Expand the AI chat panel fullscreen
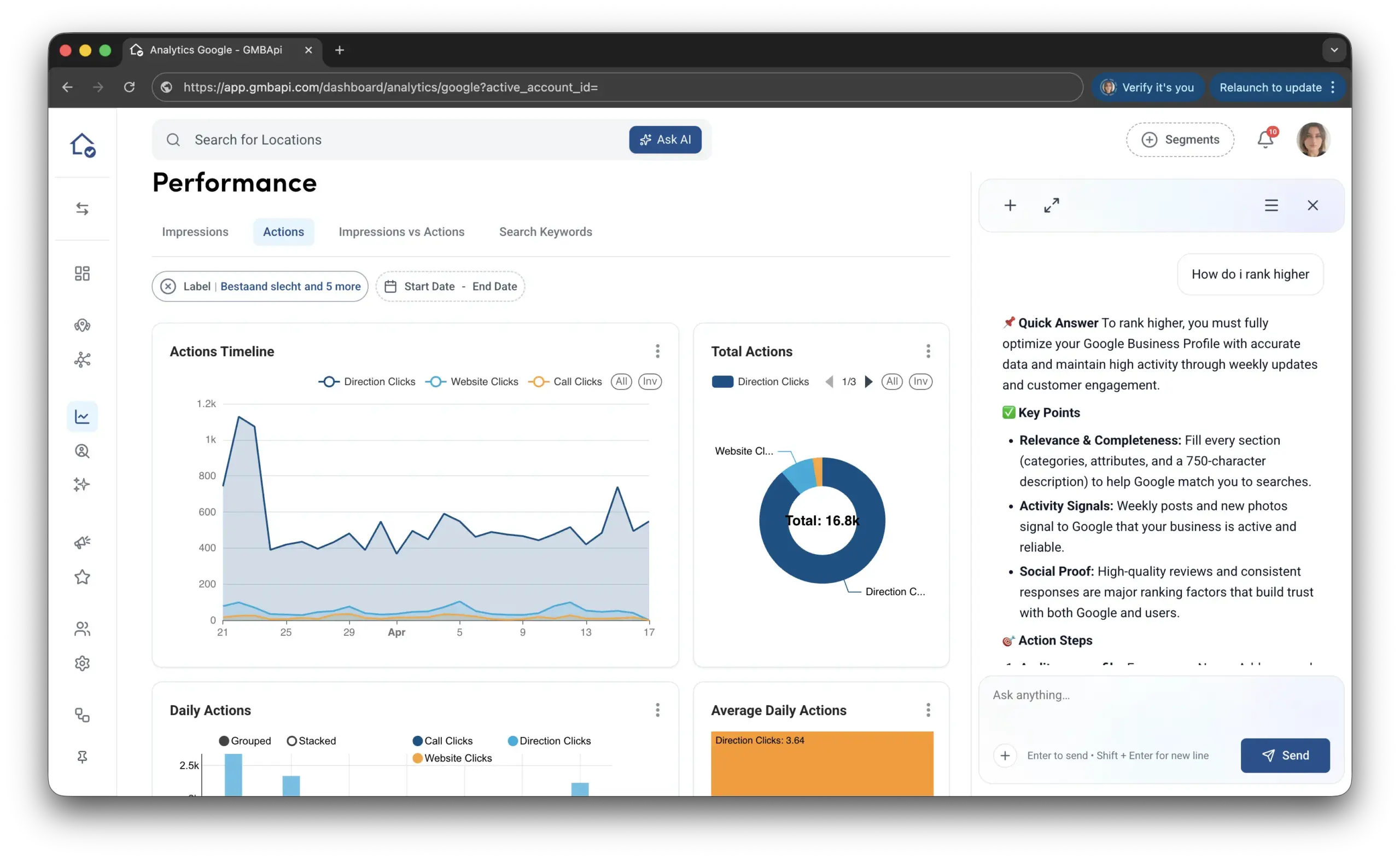This screenshot has width=1400, height=860. (x=1052, y=205)
